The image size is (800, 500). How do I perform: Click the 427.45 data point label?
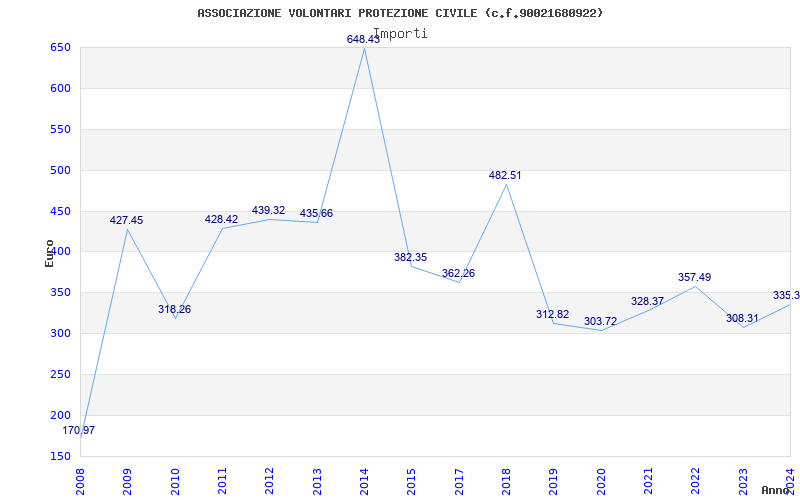[x=127, y=220]
